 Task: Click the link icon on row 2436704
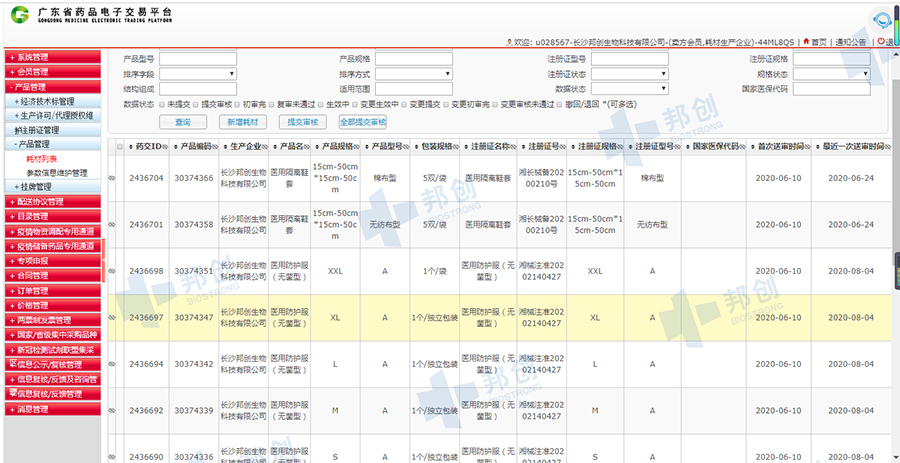click(x=112, y=178)
